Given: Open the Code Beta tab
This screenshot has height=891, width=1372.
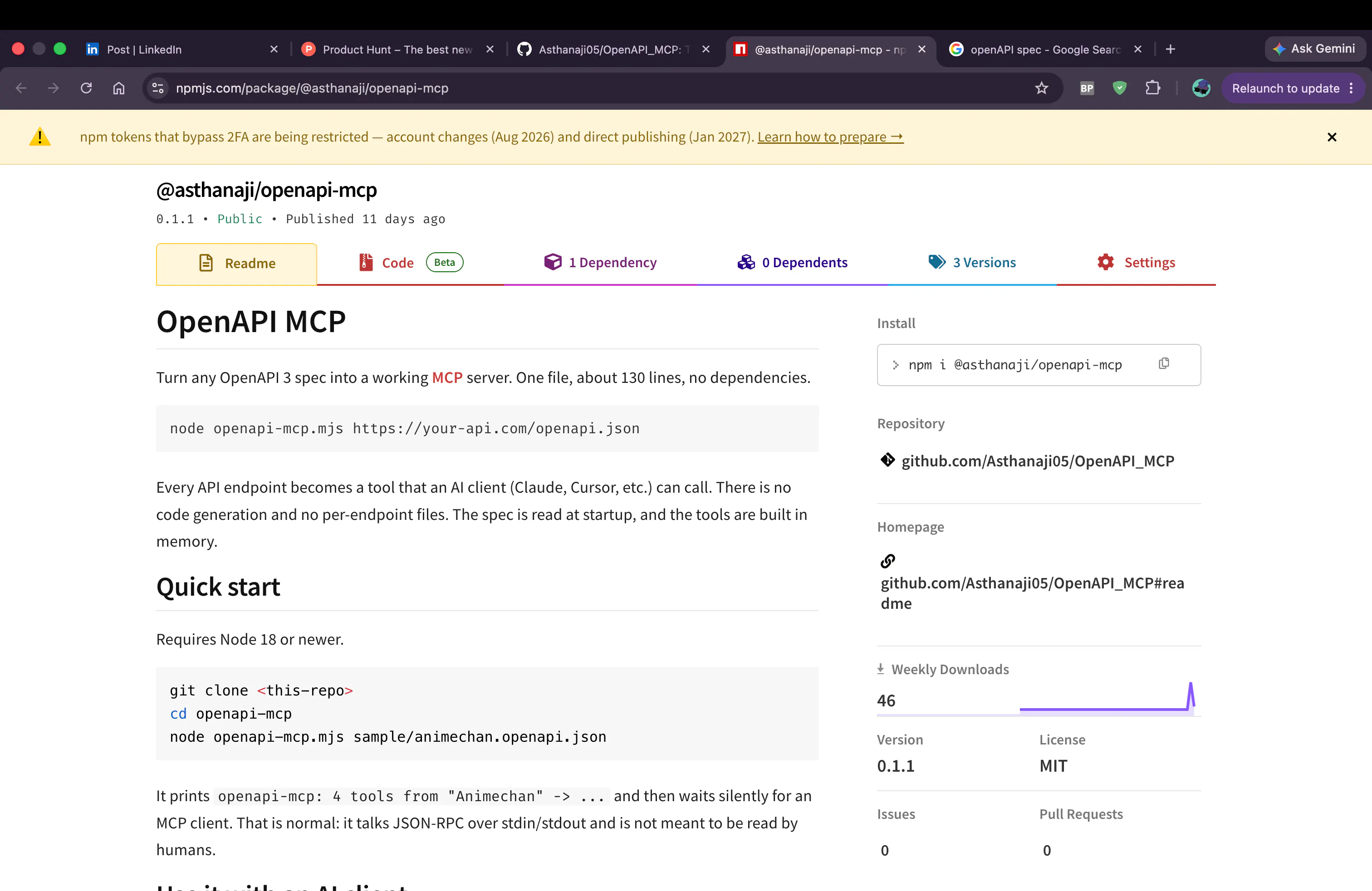Looking at the screenshot, I should 411,263.
